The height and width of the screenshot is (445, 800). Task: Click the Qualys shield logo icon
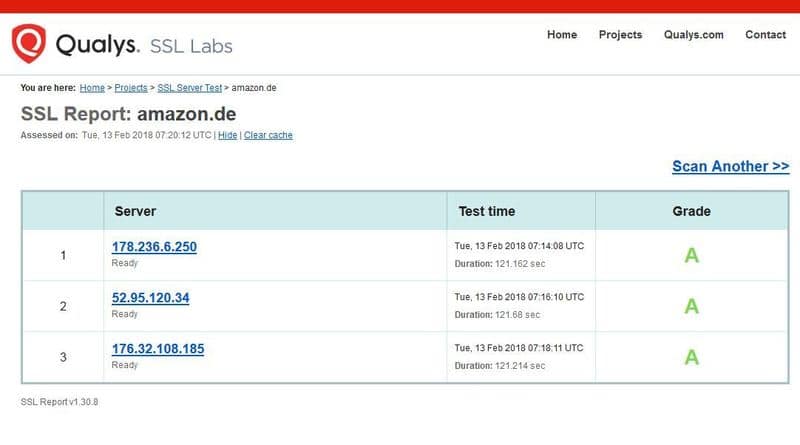click(29, 43)
